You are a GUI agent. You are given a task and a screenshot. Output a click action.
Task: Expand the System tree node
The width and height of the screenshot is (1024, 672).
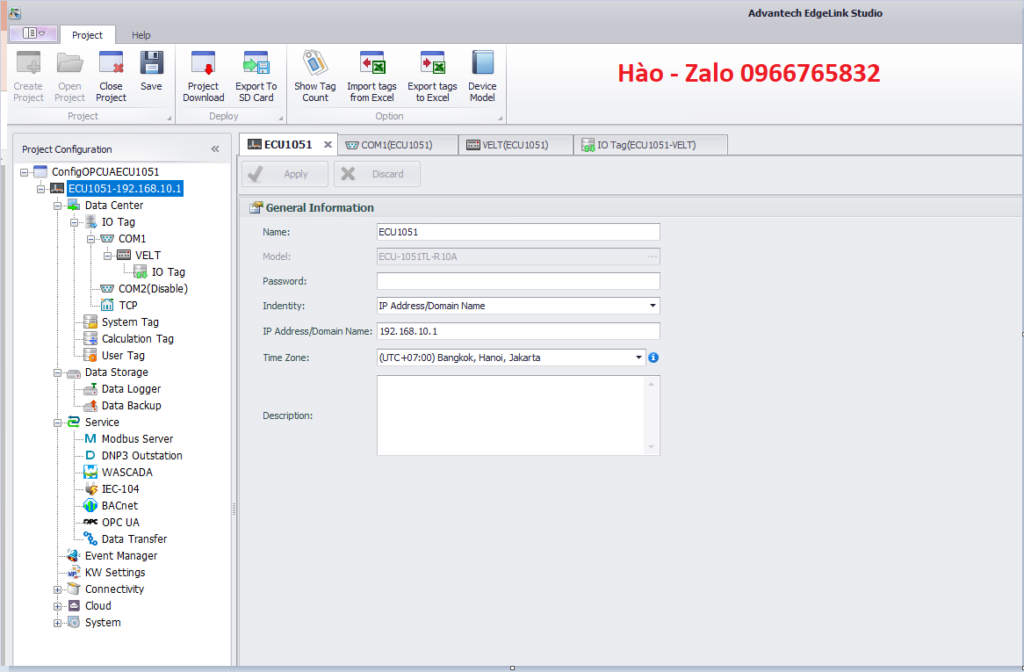coord(57,622)
